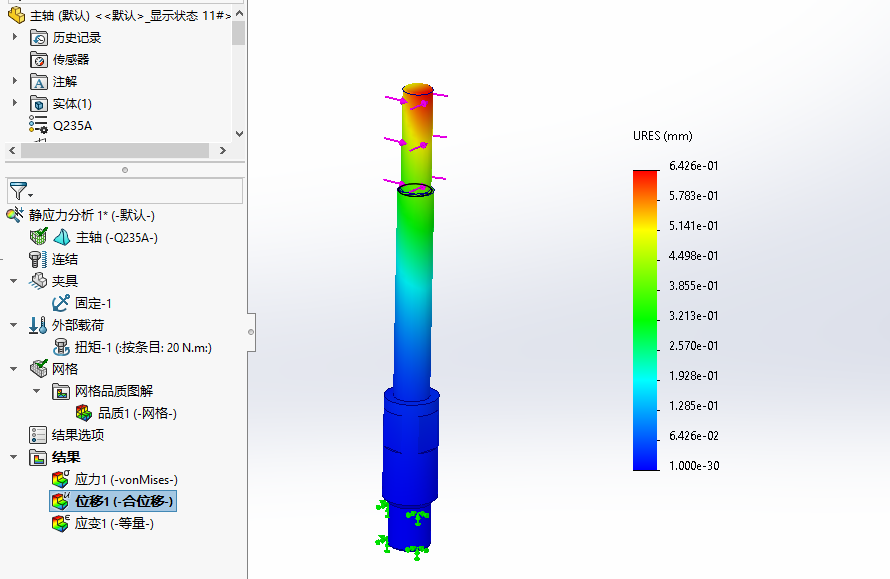890x579 pixels.
Task: Click the 历史记录 folder icon
Action: tap(39, 37)
